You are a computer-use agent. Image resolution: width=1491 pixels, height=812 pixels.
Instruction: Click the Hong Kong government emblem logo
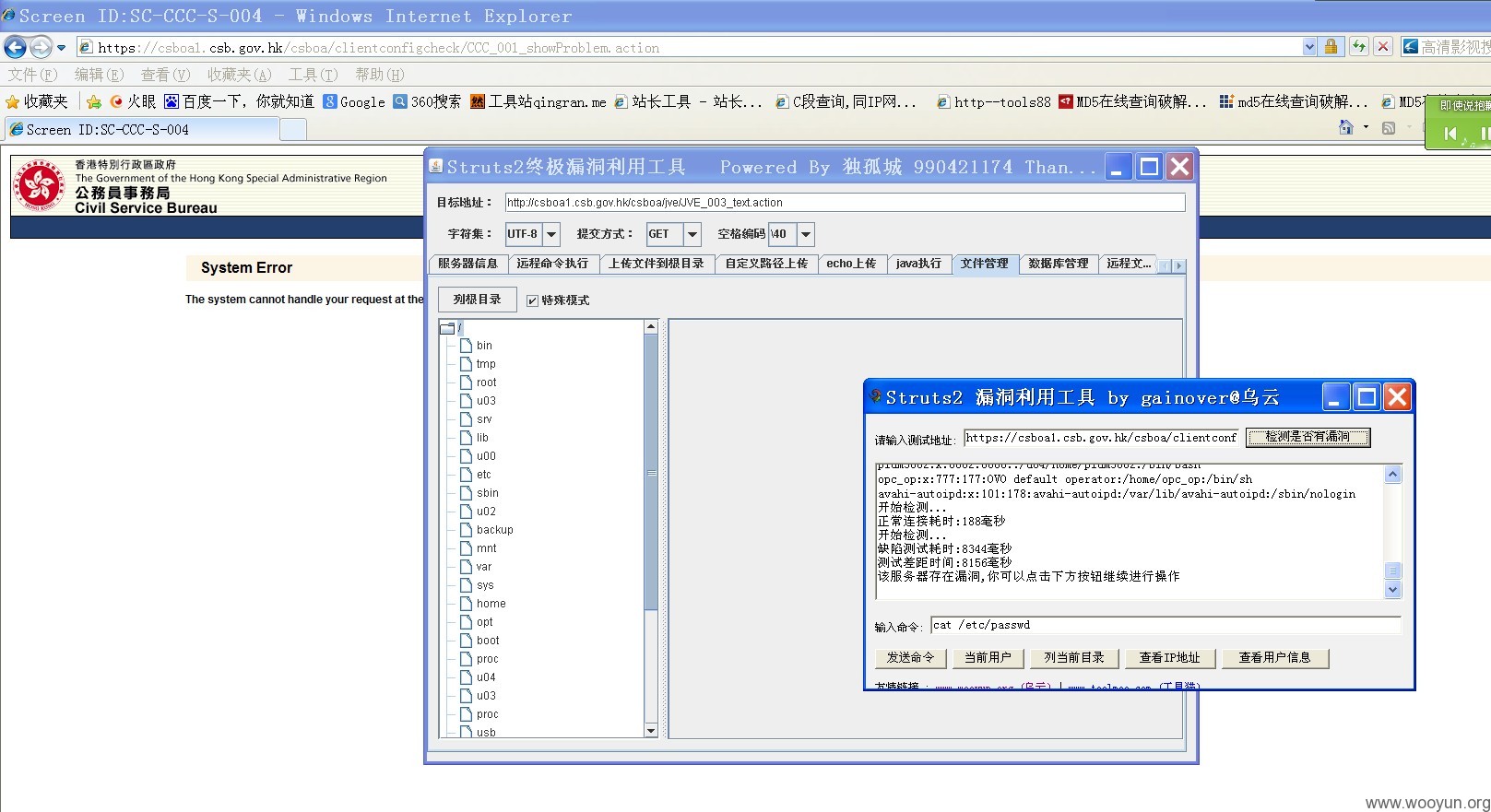39,186
